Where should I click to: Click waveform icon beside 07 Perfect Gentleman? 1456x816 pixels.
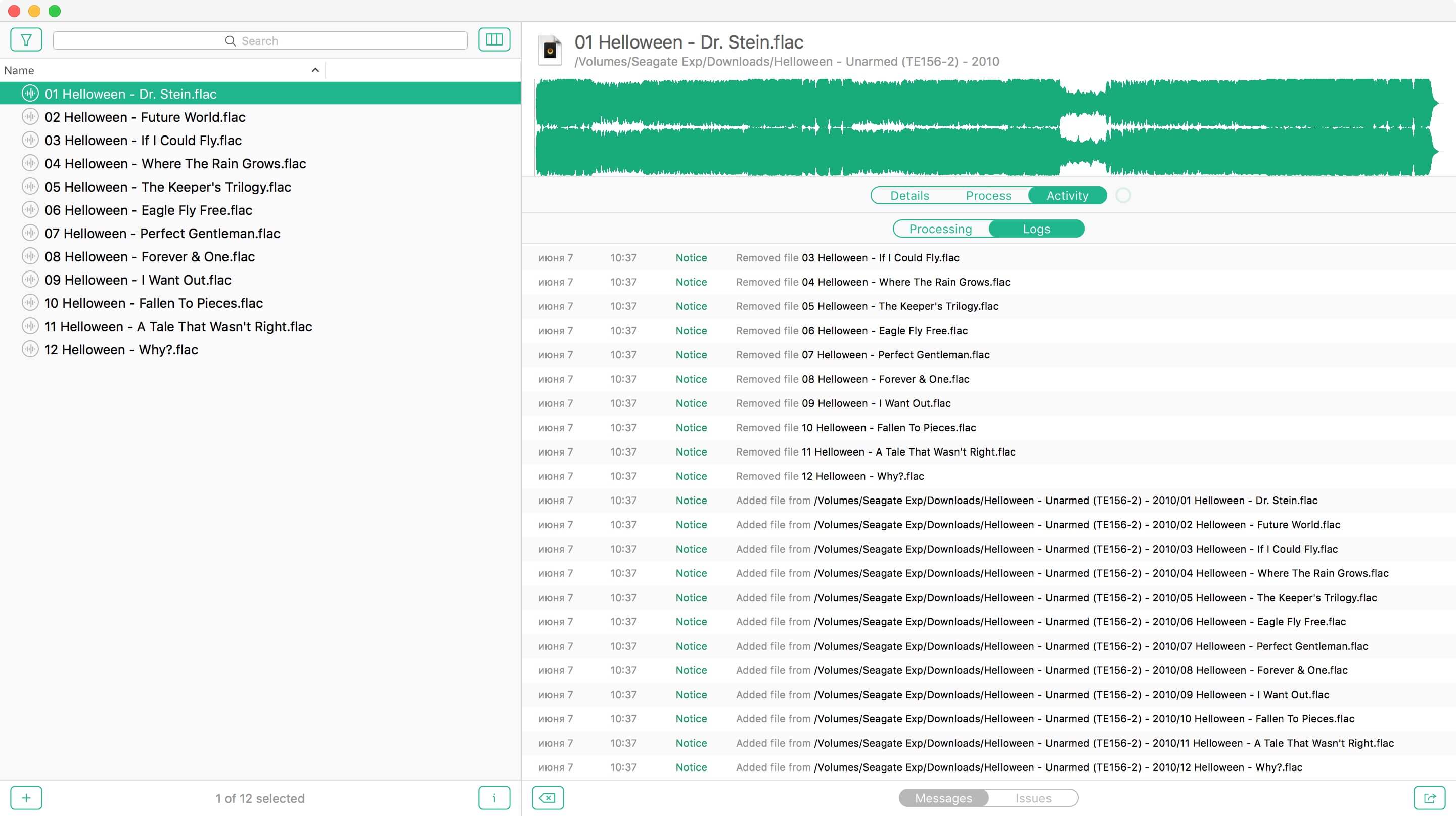tap(30, 233)
